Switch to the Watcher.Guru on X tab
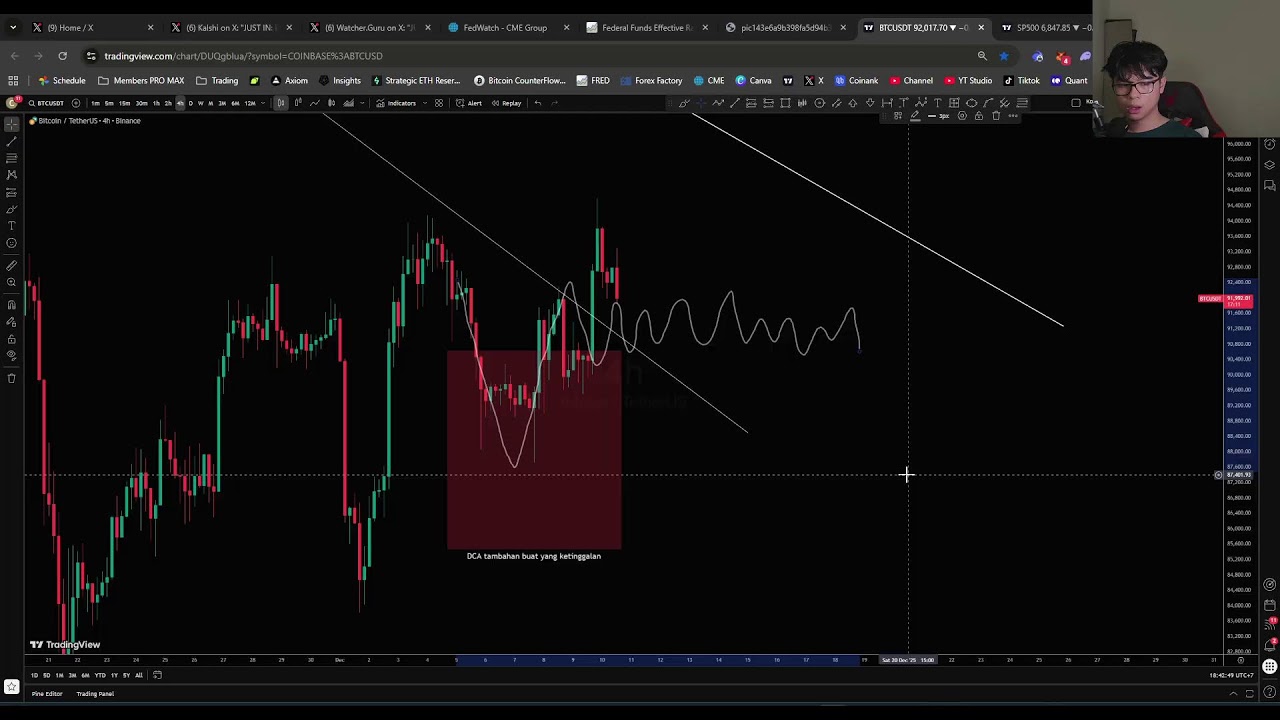The width and height of the screenshot is (1280, 720). pos(369,28)
